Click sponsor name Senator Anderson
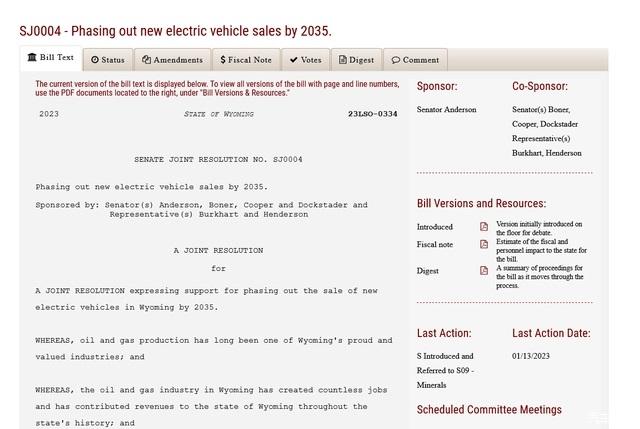This screenshot has height=429, width=640. coord(447,110)
